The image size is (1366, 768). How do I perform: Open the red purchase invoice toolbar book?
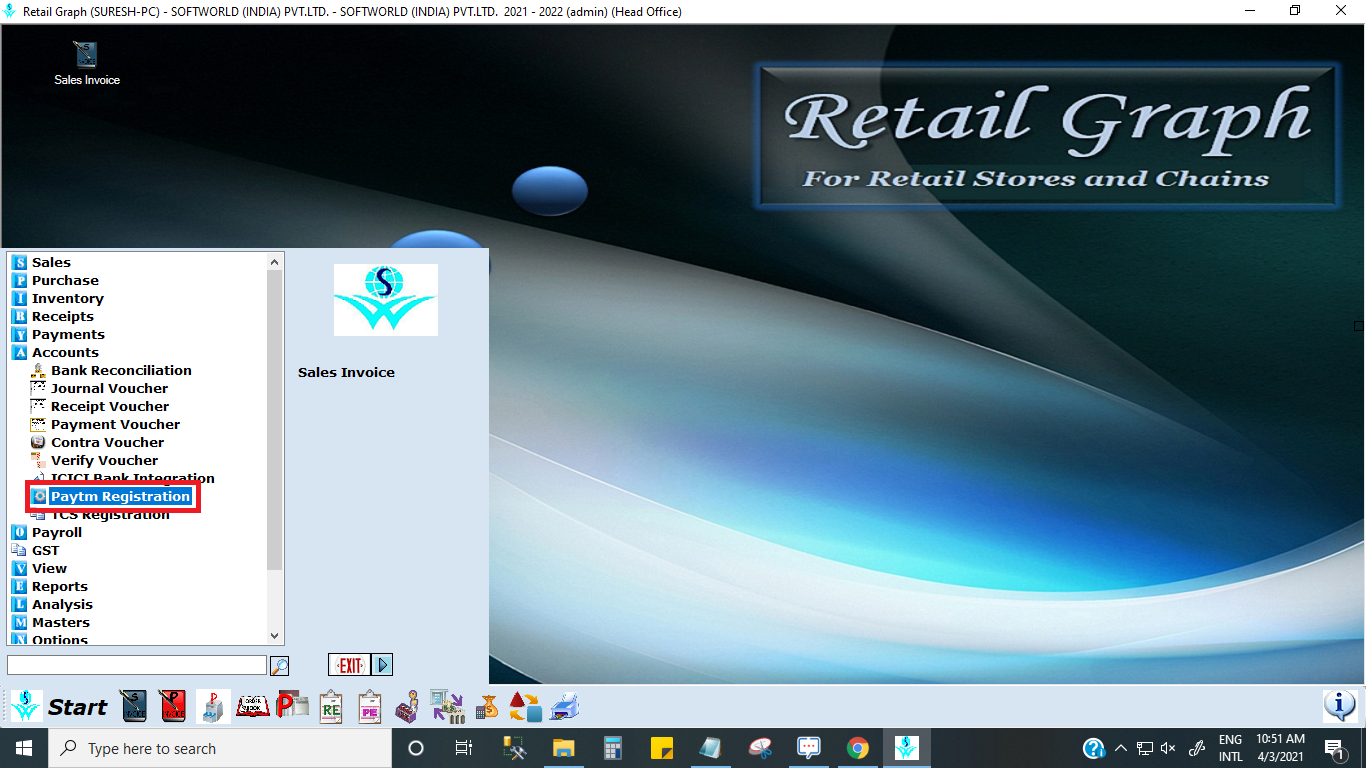click(x=171, y=707)
